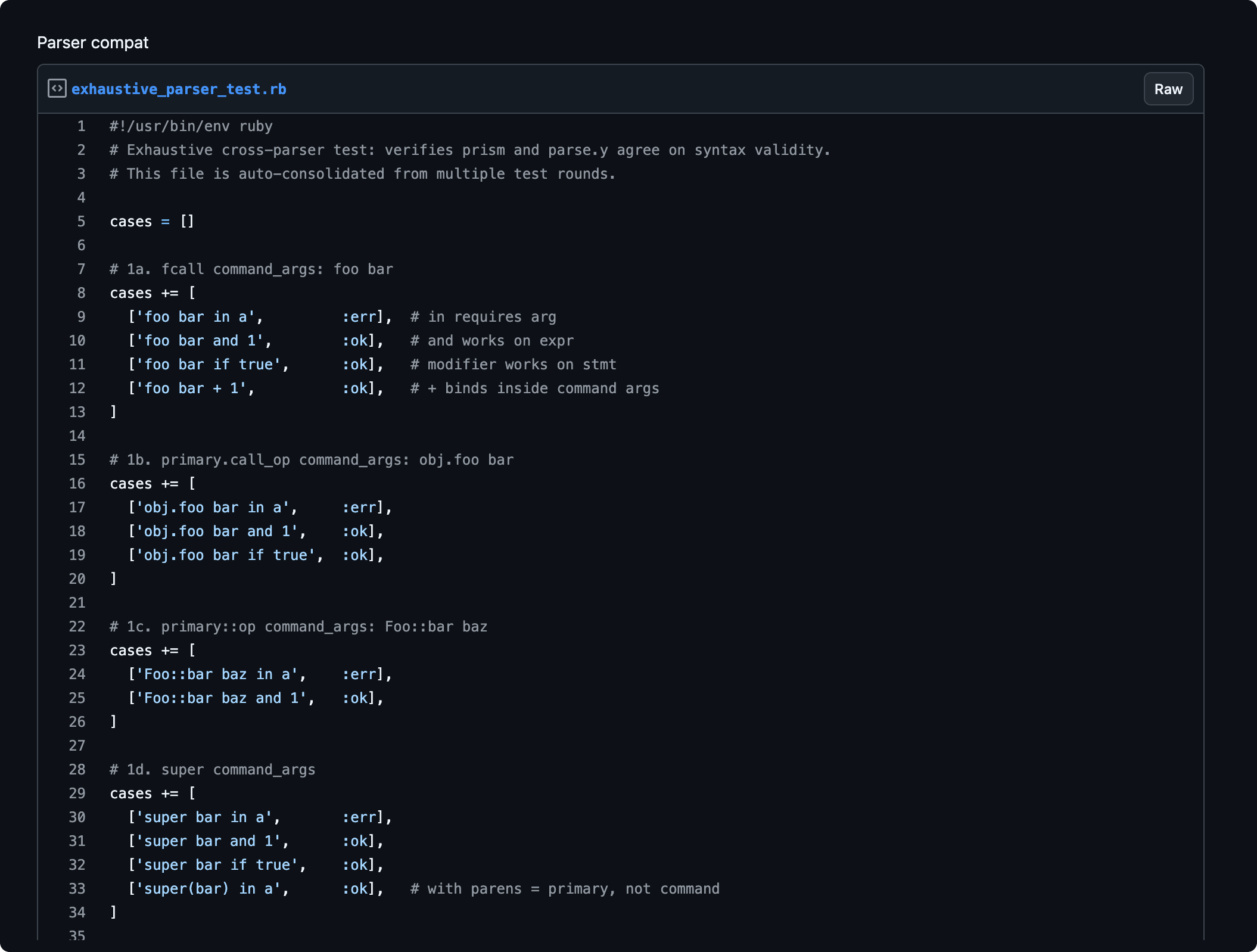Click the '#!/usr/bin/env ruby' shebang line
Screen dimensions: 1257x952
pos(191,126)
